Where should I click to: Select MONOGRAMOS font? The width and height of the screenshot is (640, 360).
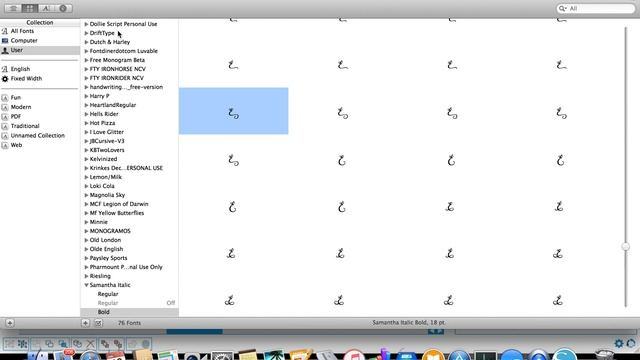tap(110, 231)
